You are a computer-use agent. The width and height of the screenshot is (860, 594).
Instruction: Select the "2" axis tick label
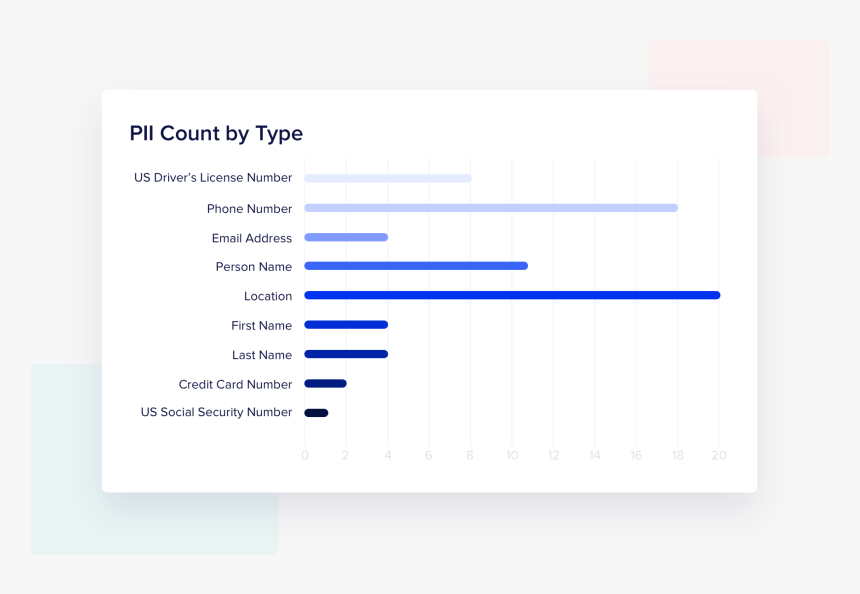point(346,455)
